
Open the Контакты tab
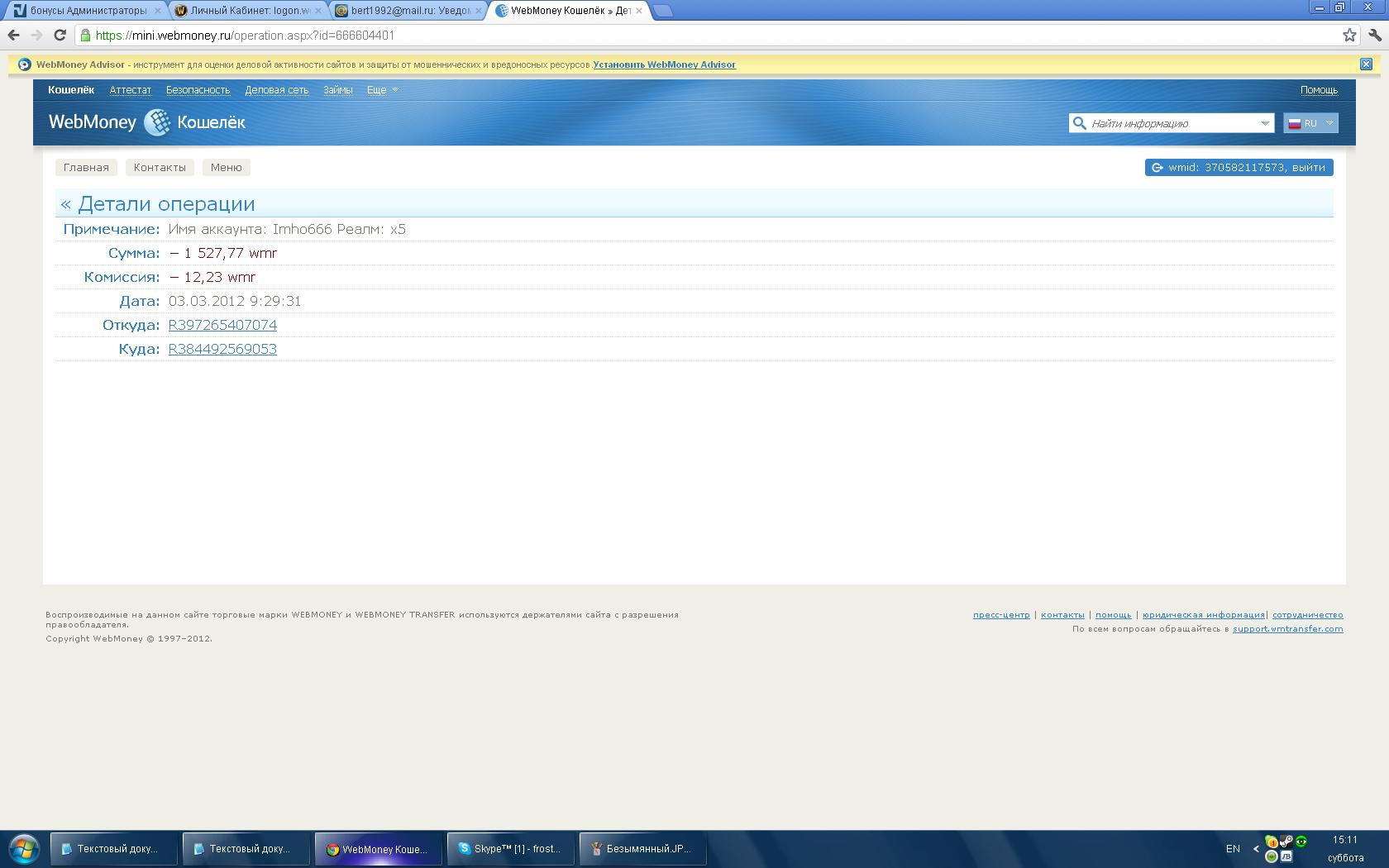[x=160, y=167]
